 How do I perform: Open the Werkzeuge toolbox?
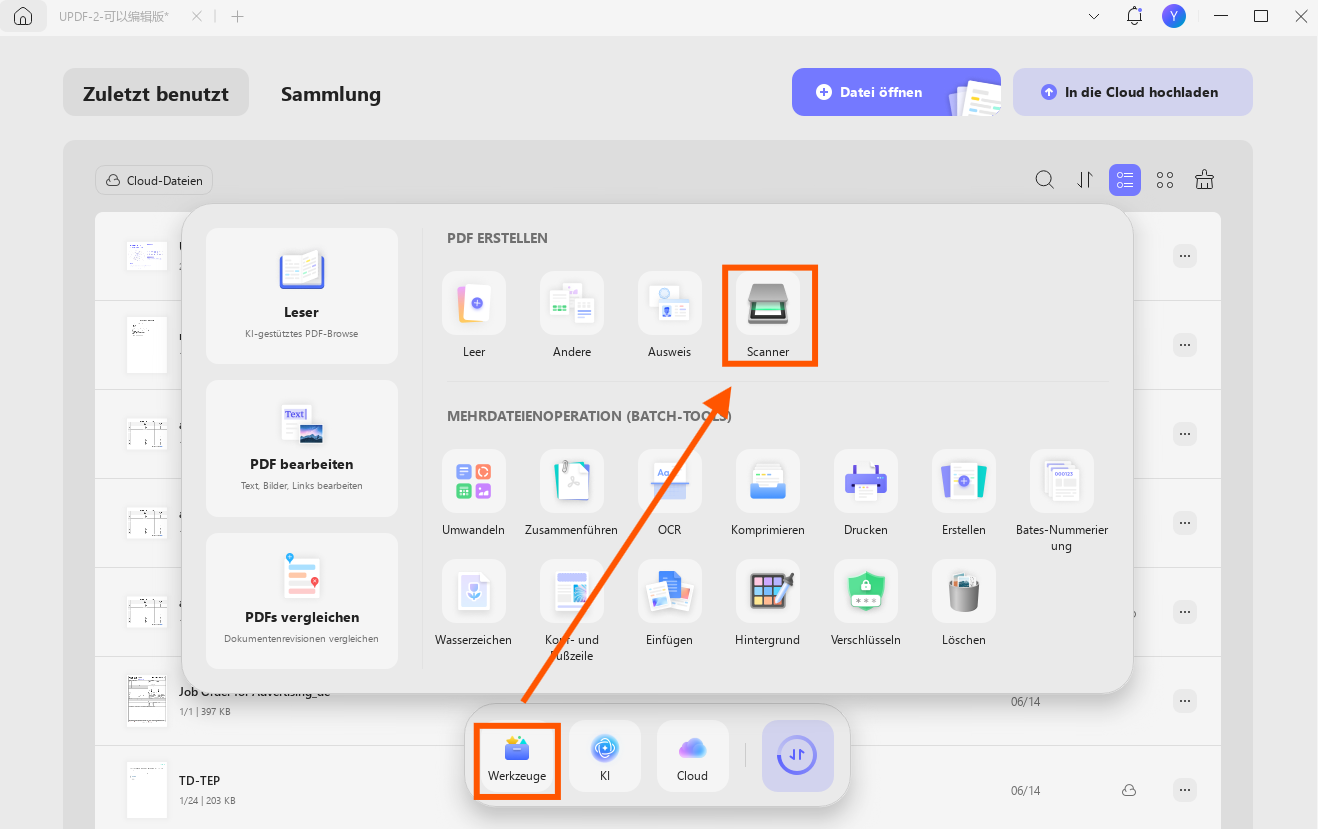click(x=517, y=757)
